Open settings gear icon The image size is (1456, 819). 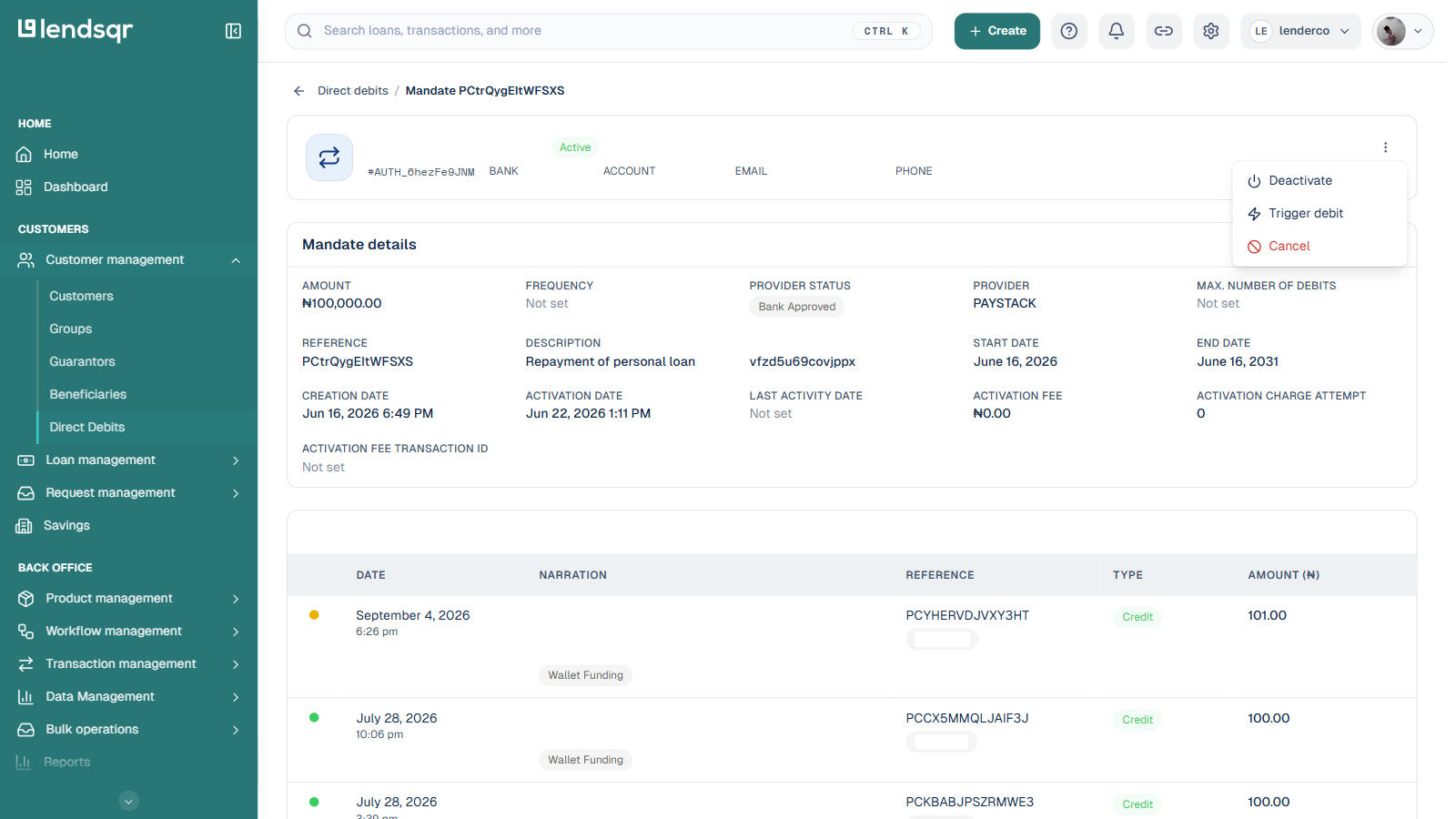1211,31
